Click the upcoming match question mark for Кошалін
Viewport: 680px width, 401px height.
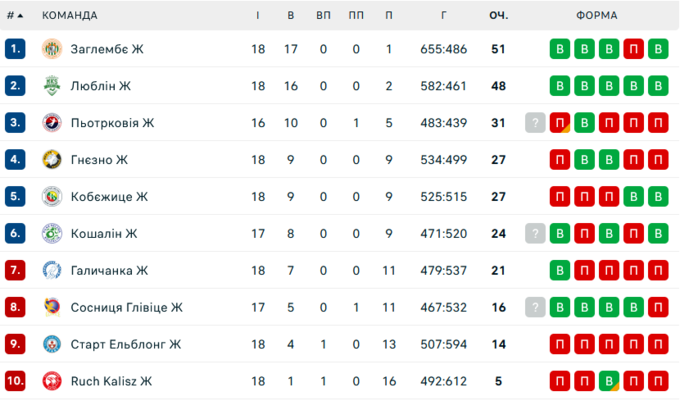click(x=536, y=234)
